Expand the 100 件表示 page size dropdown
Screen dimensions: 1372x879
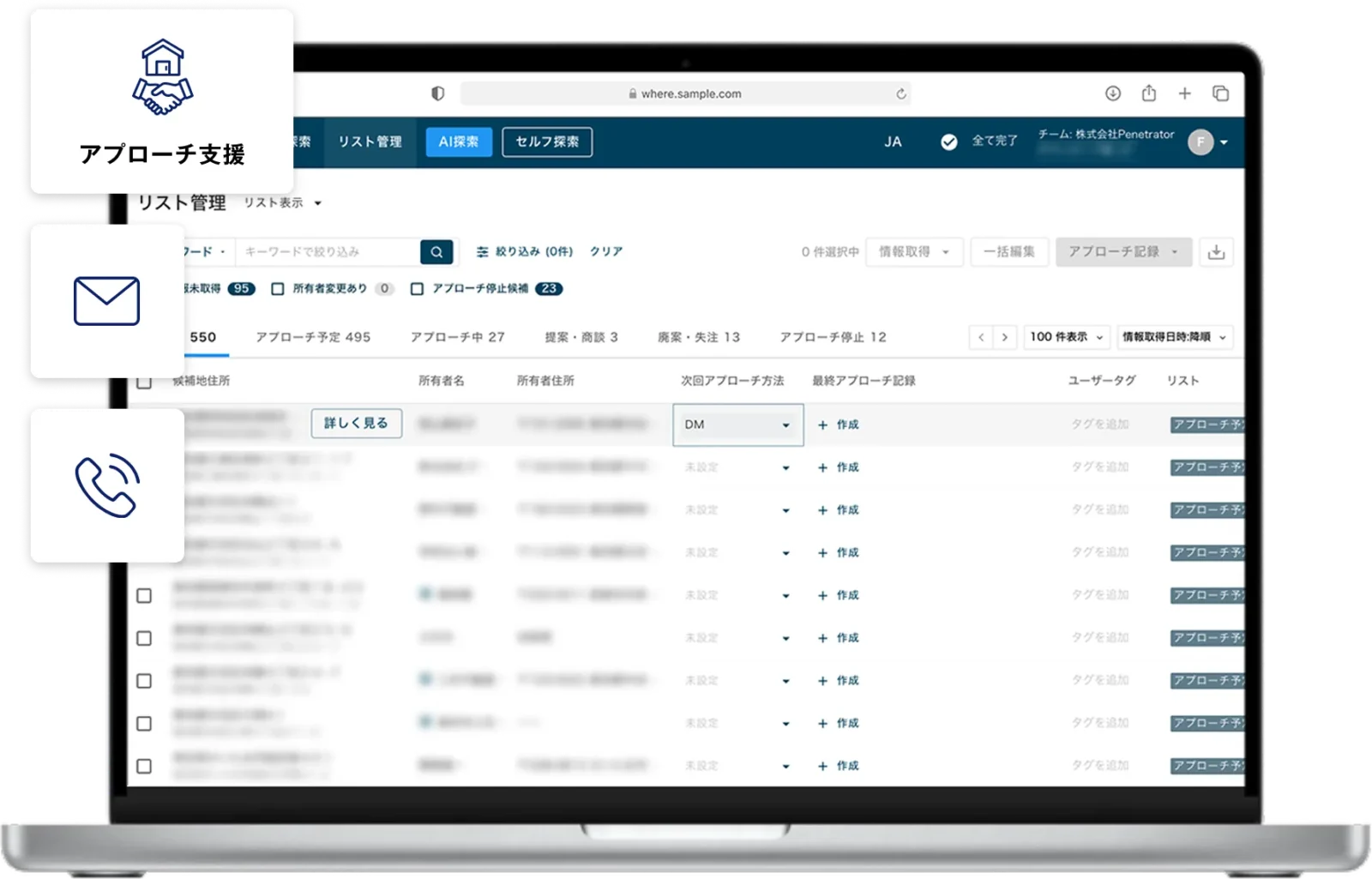click(1066, 338)
